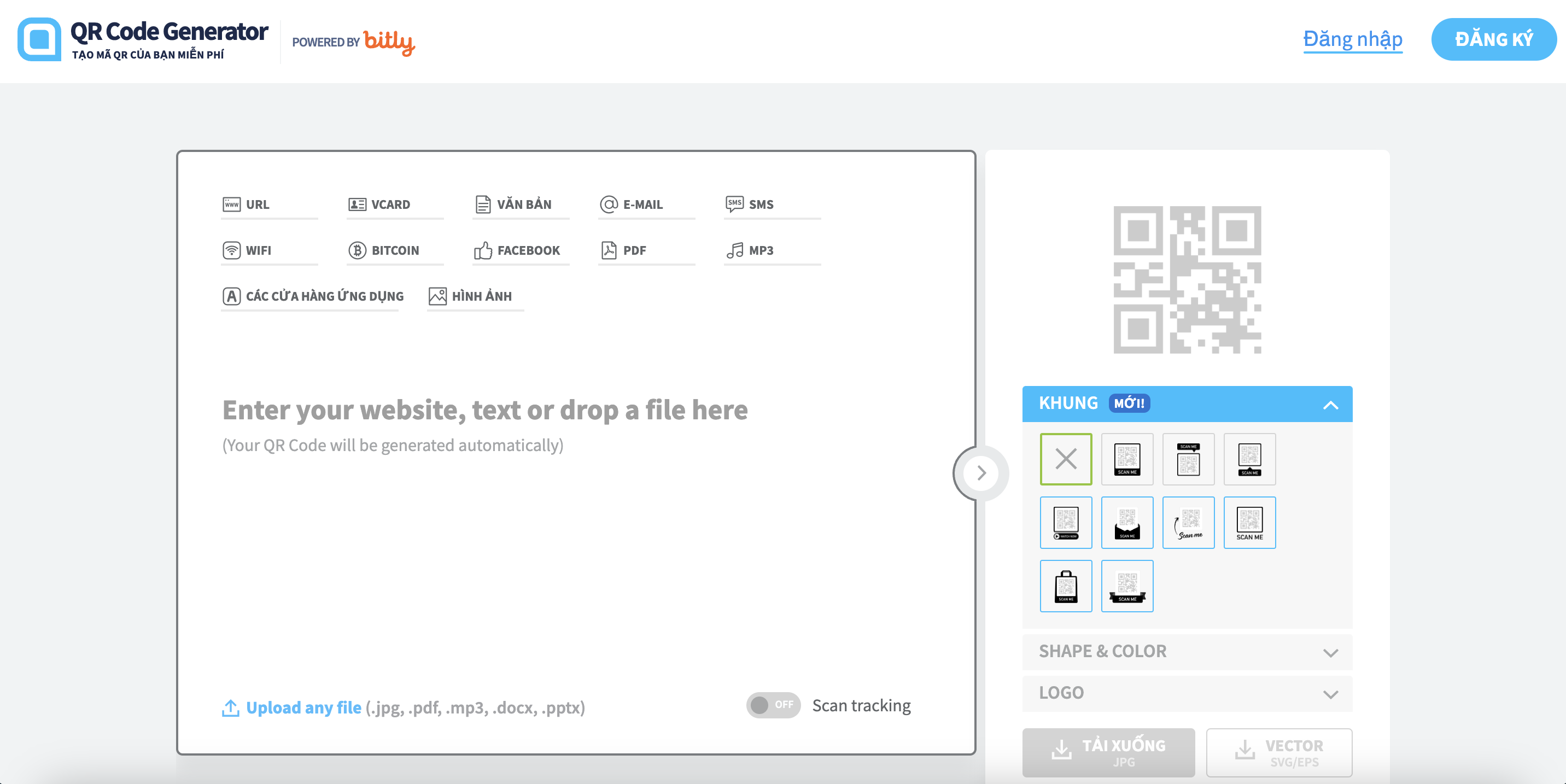
Task: Click the Upload any file link
Action: (303, 708)
